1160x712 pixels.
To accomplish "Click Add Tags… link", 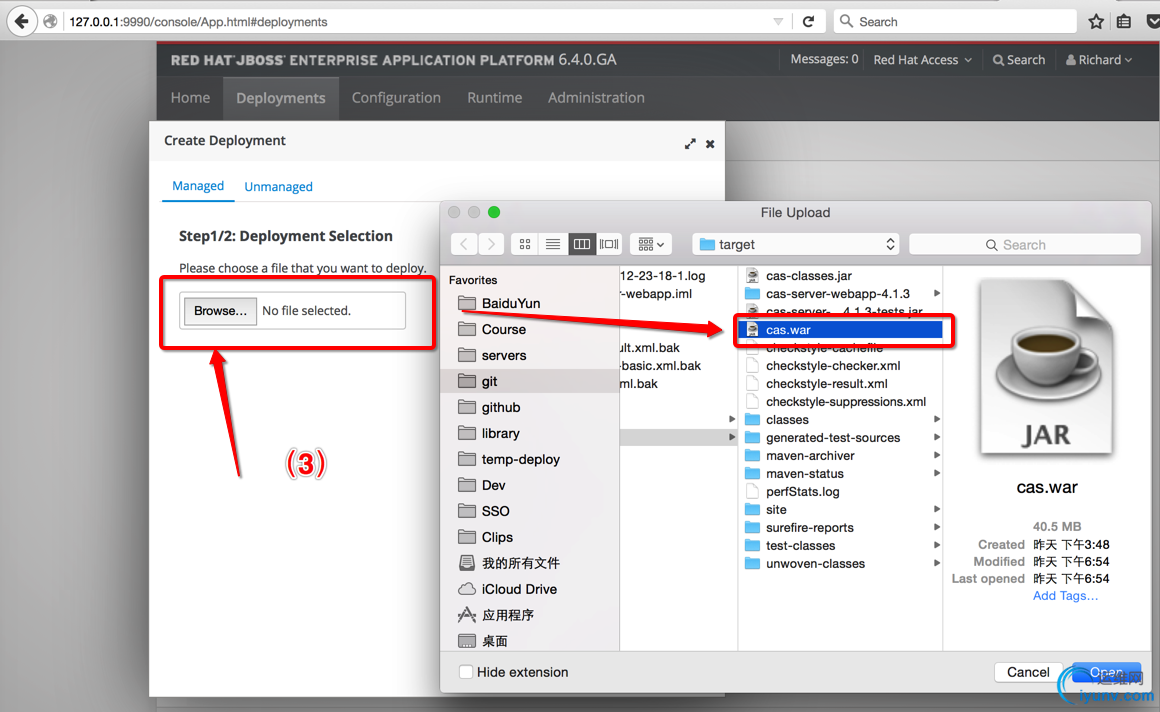I will (1065, 596).
